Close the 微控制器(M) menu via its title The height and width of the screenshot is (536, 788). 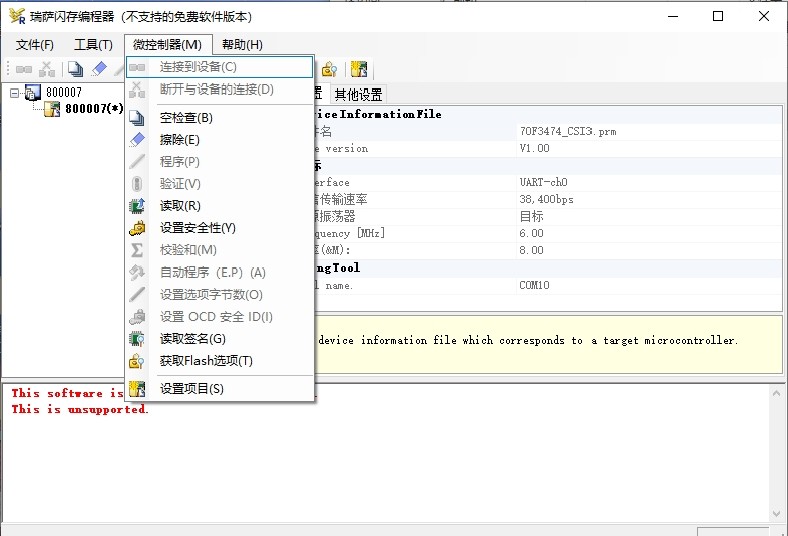click(x=167, y=45)
